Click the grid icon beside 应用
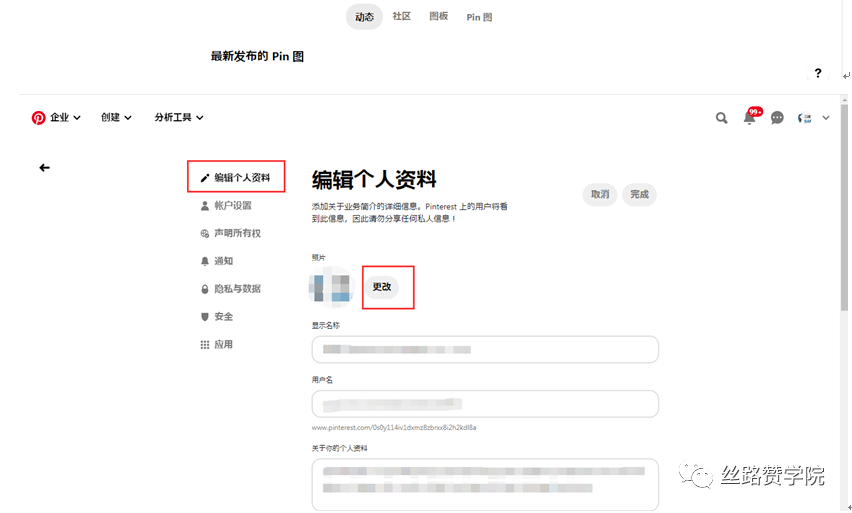 coord(205,345)
